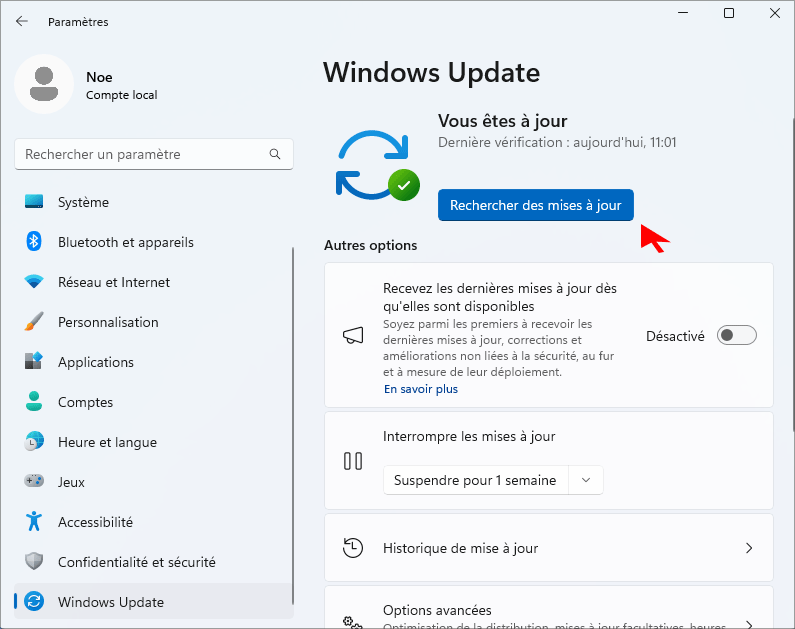
Task: Go to Comptes in the sidebar
Action: click(x=85, y=402)
